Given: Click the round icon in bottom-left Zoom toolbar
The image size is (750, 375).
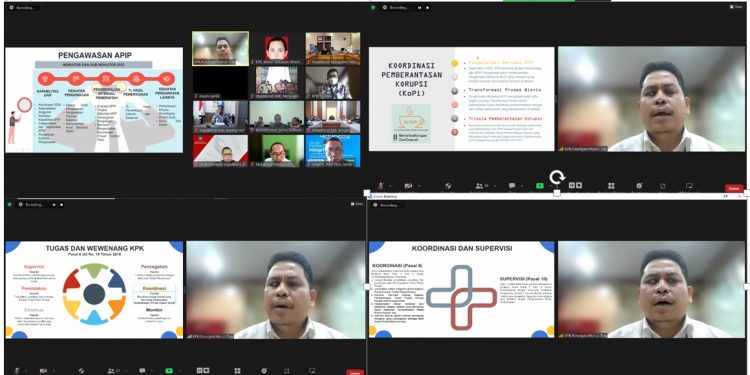Looking at the screenshot, I should [264, 371].
